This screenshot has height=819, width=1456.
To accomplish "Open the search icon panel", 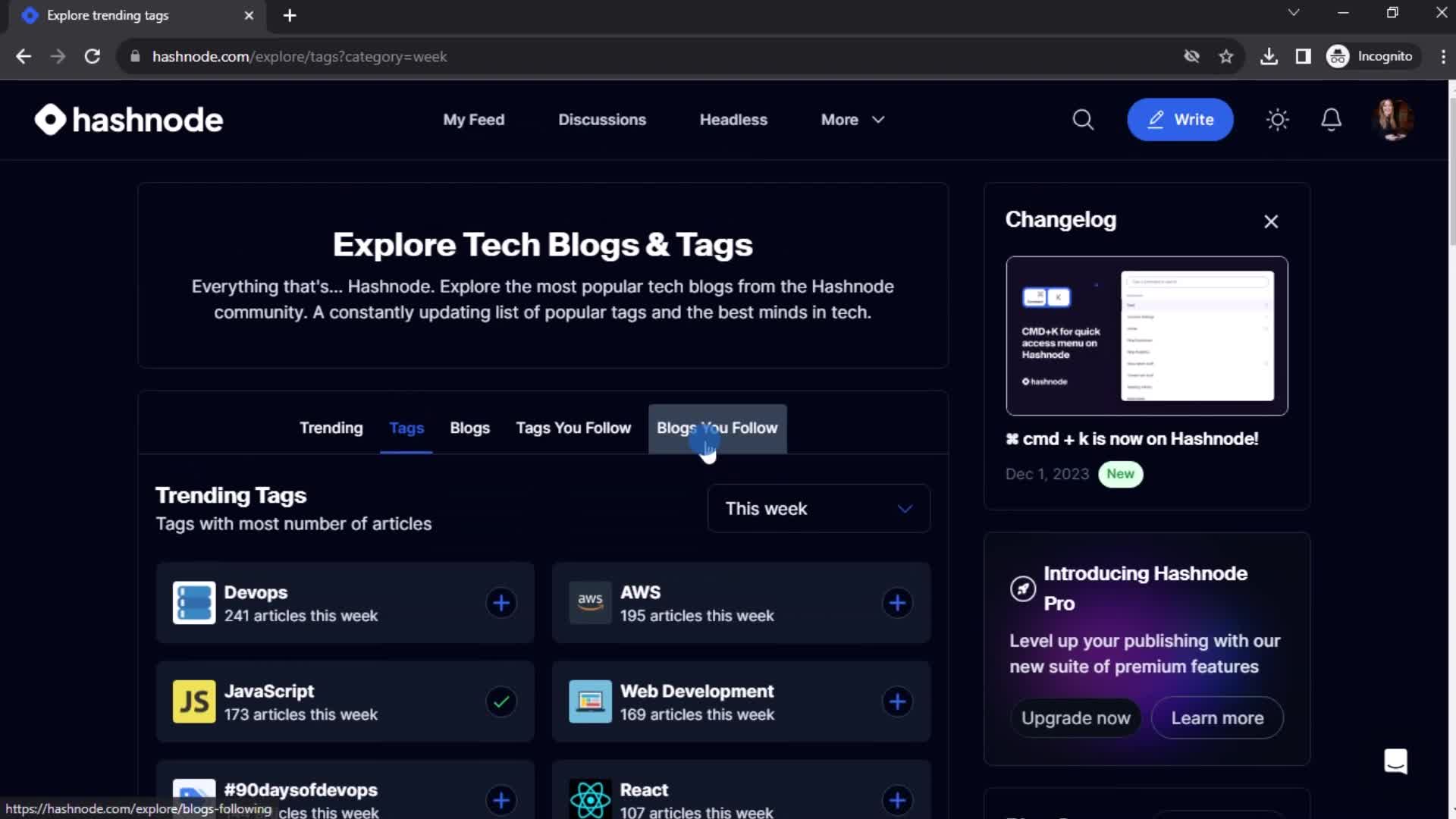I will (1083, 119).
